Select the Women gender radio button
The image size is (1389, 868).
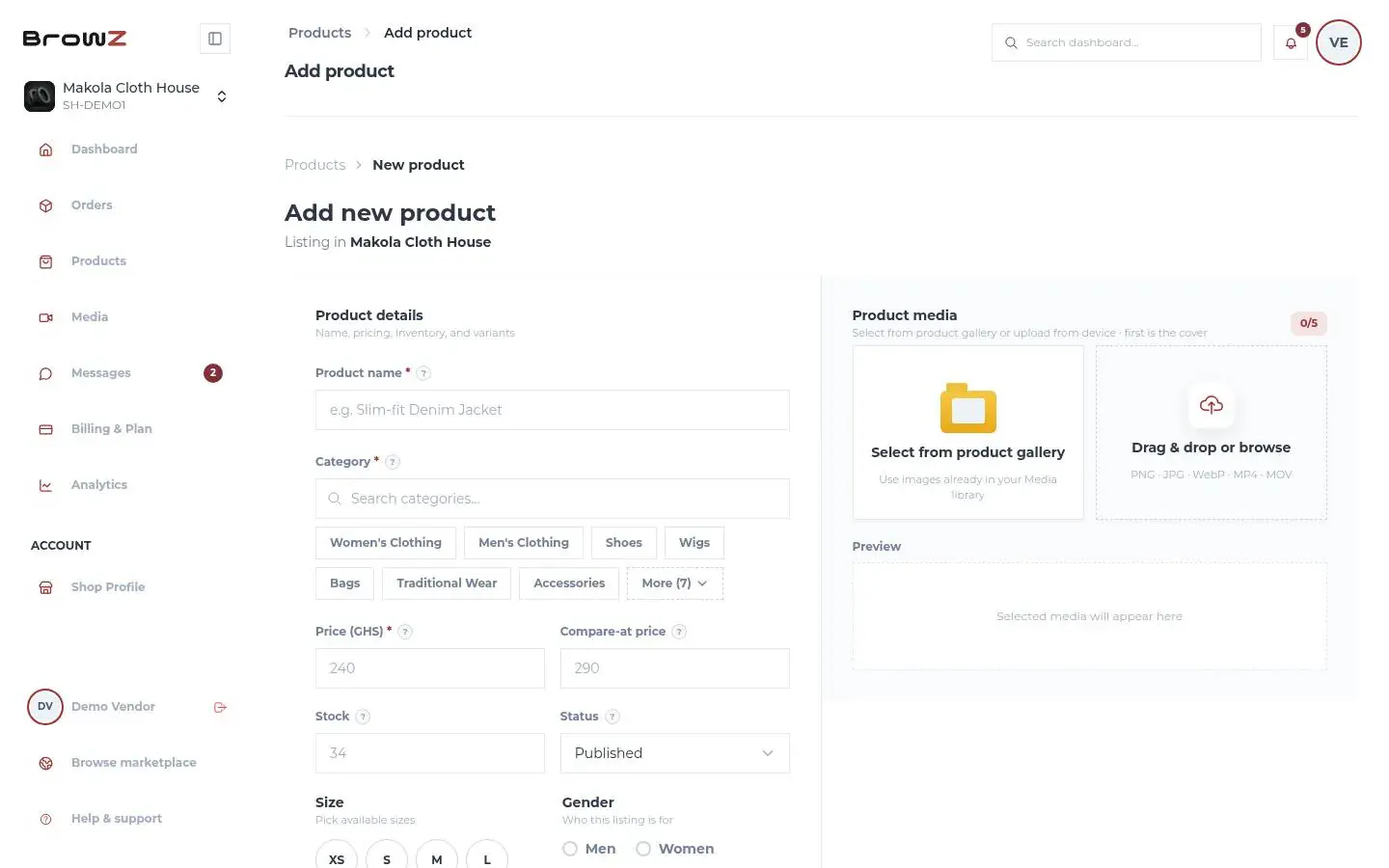tap(643, 849)
